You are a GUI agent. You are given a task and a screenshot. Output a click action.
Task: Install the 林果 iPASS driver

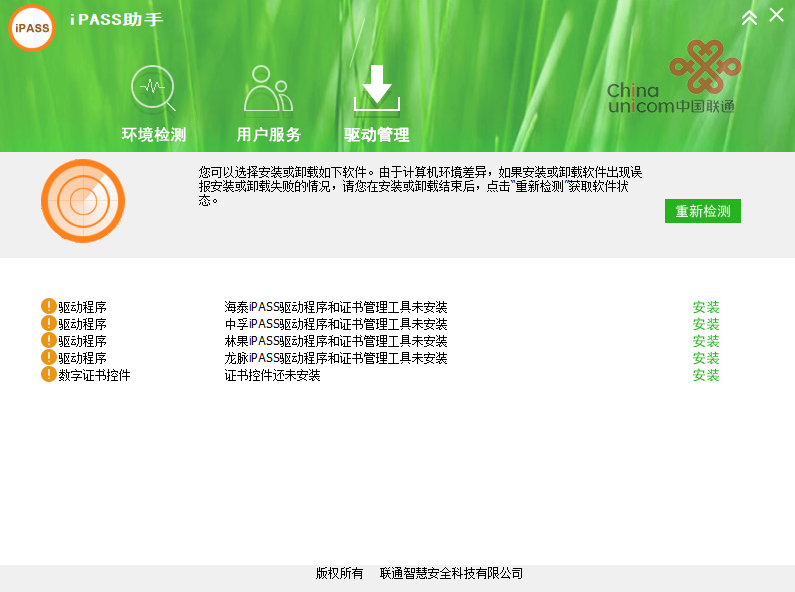pos(706,341)
